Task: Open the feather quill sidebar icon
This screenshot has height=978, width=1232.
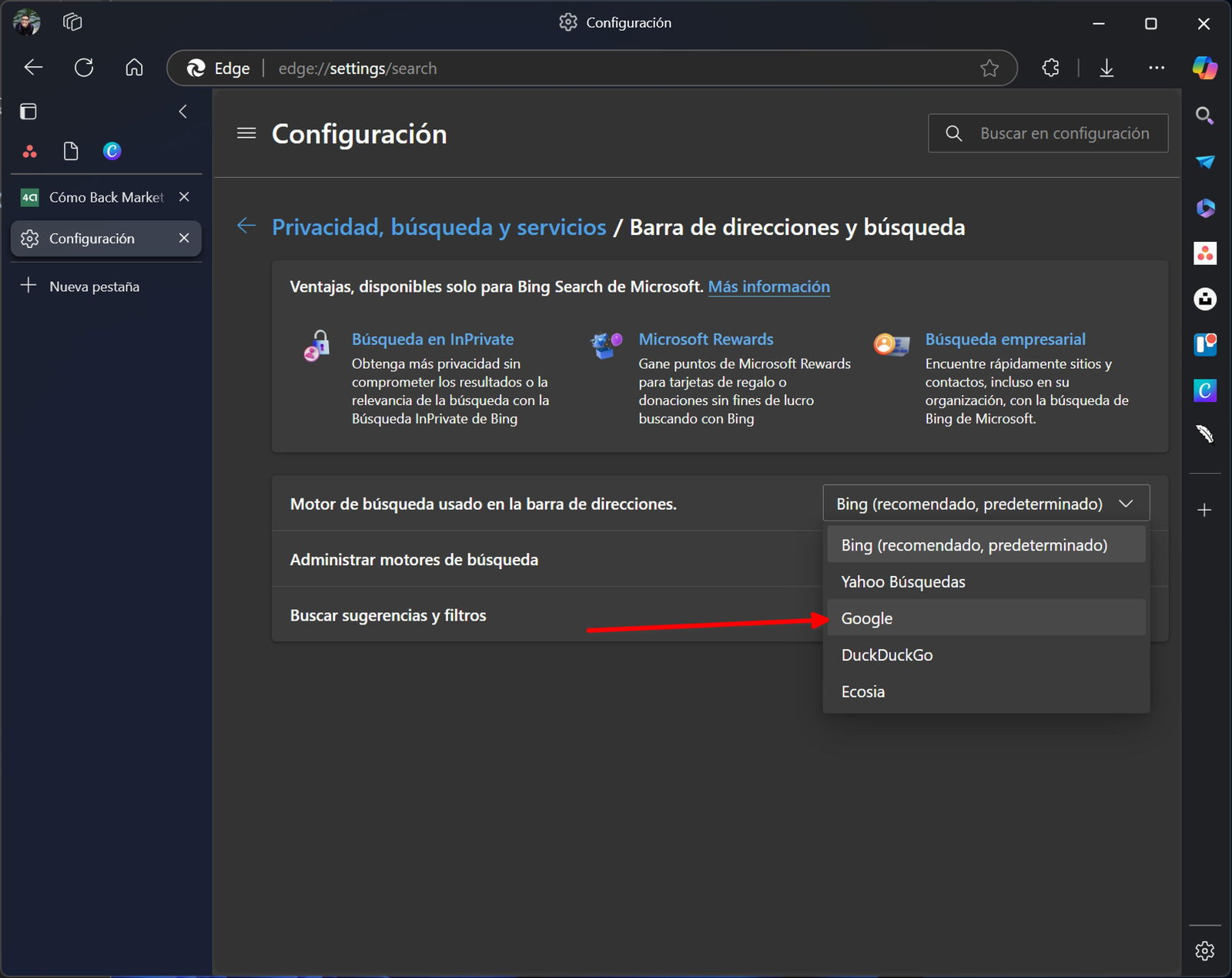Action: 1205,435
